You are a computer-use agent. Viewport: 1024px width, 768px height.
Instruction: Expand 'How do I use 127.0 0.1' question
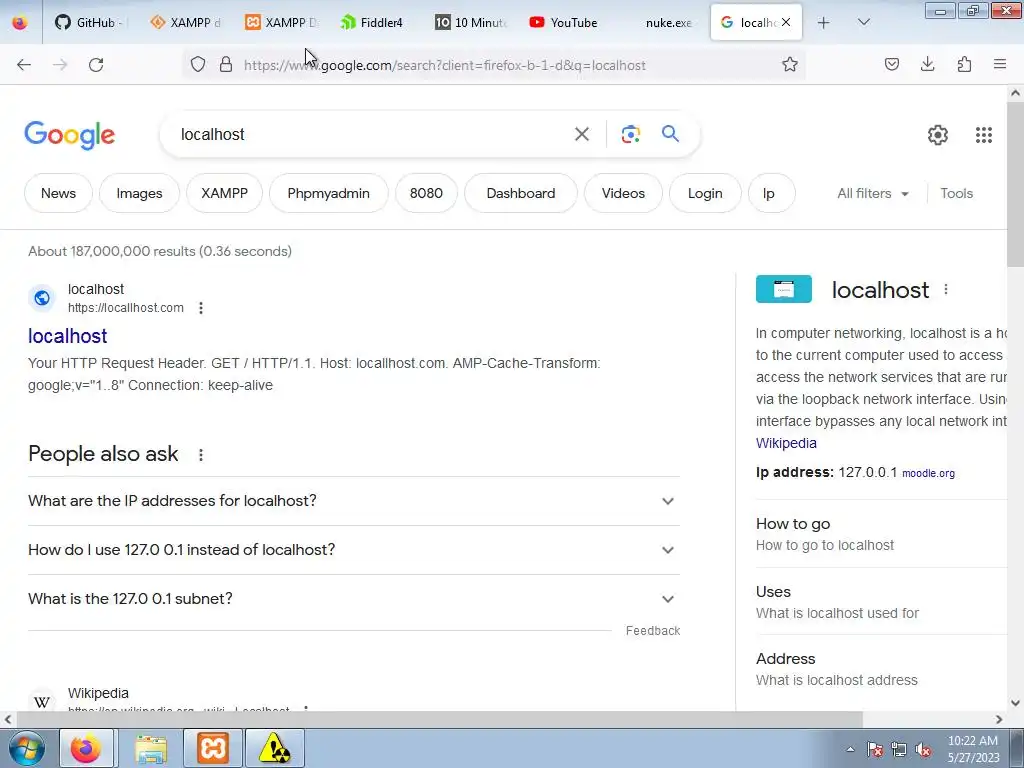coord(354,550)
